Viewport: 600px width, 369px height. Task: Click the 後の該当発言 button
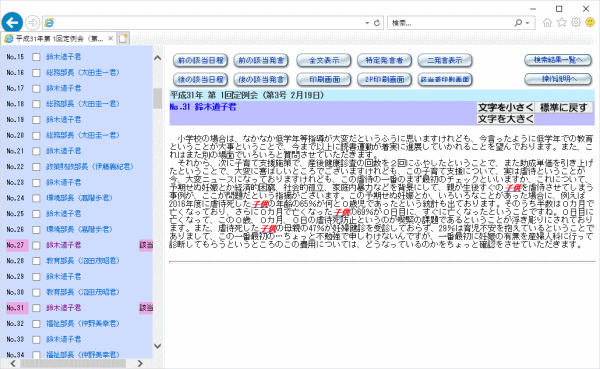pos(261,79)
